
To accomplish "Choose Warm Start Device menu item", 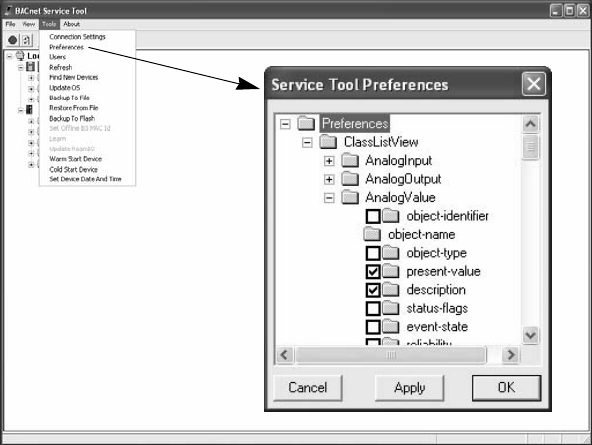I will coord(76,159).
